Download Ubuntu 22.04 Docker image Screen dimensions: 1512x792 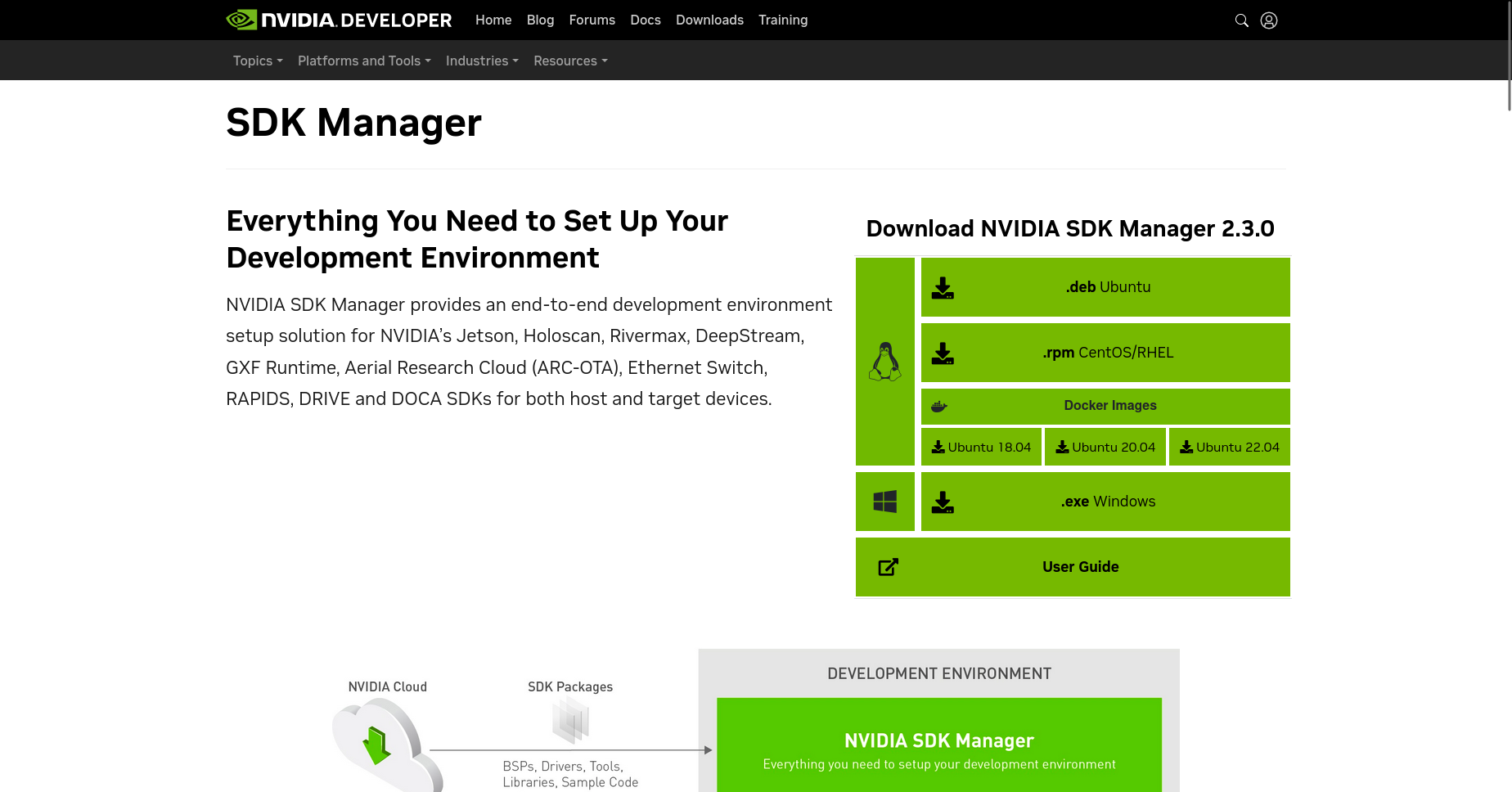tap(1230, 447)
